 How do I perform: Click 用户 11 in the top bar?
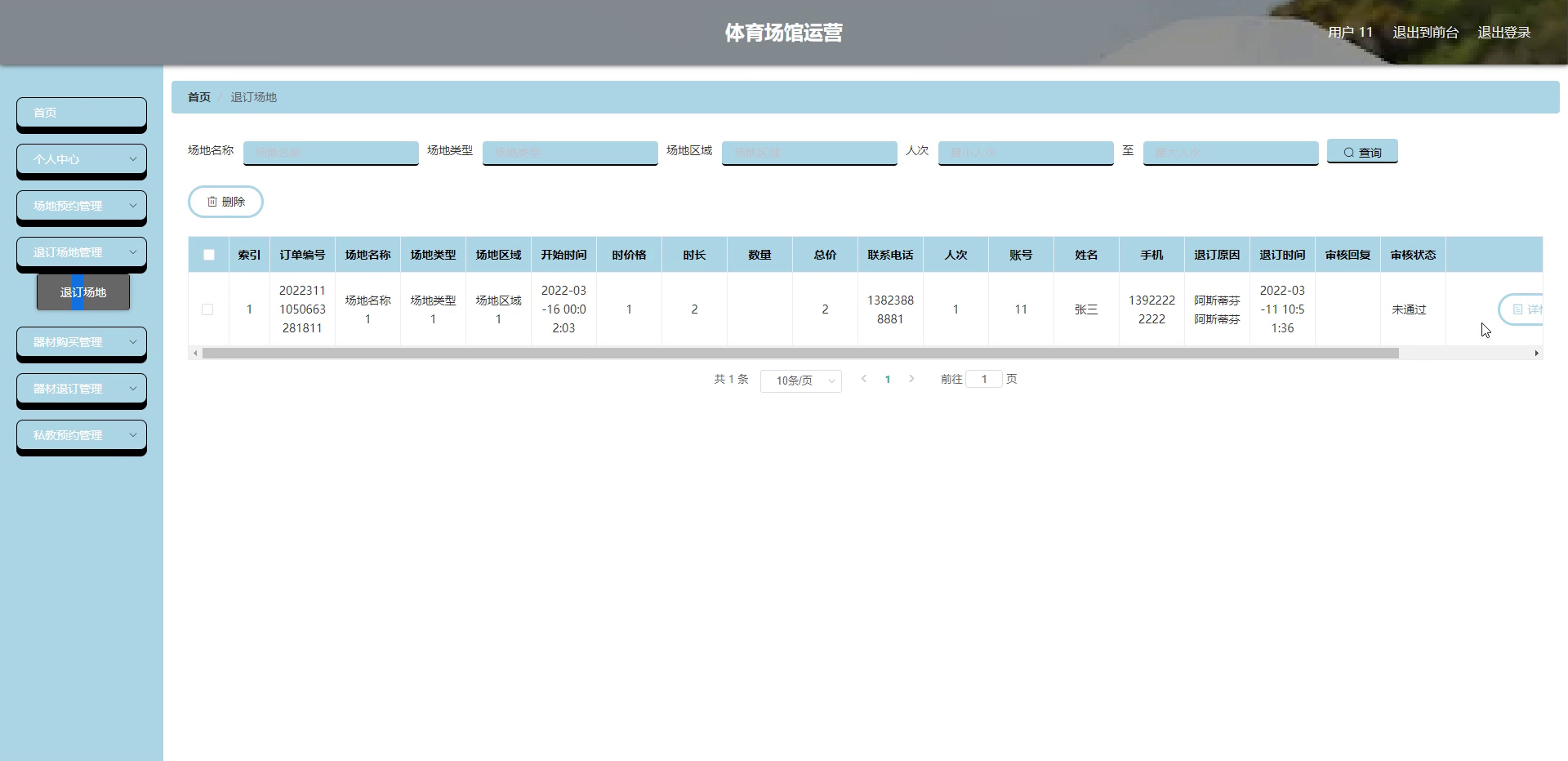[1350, 33]
